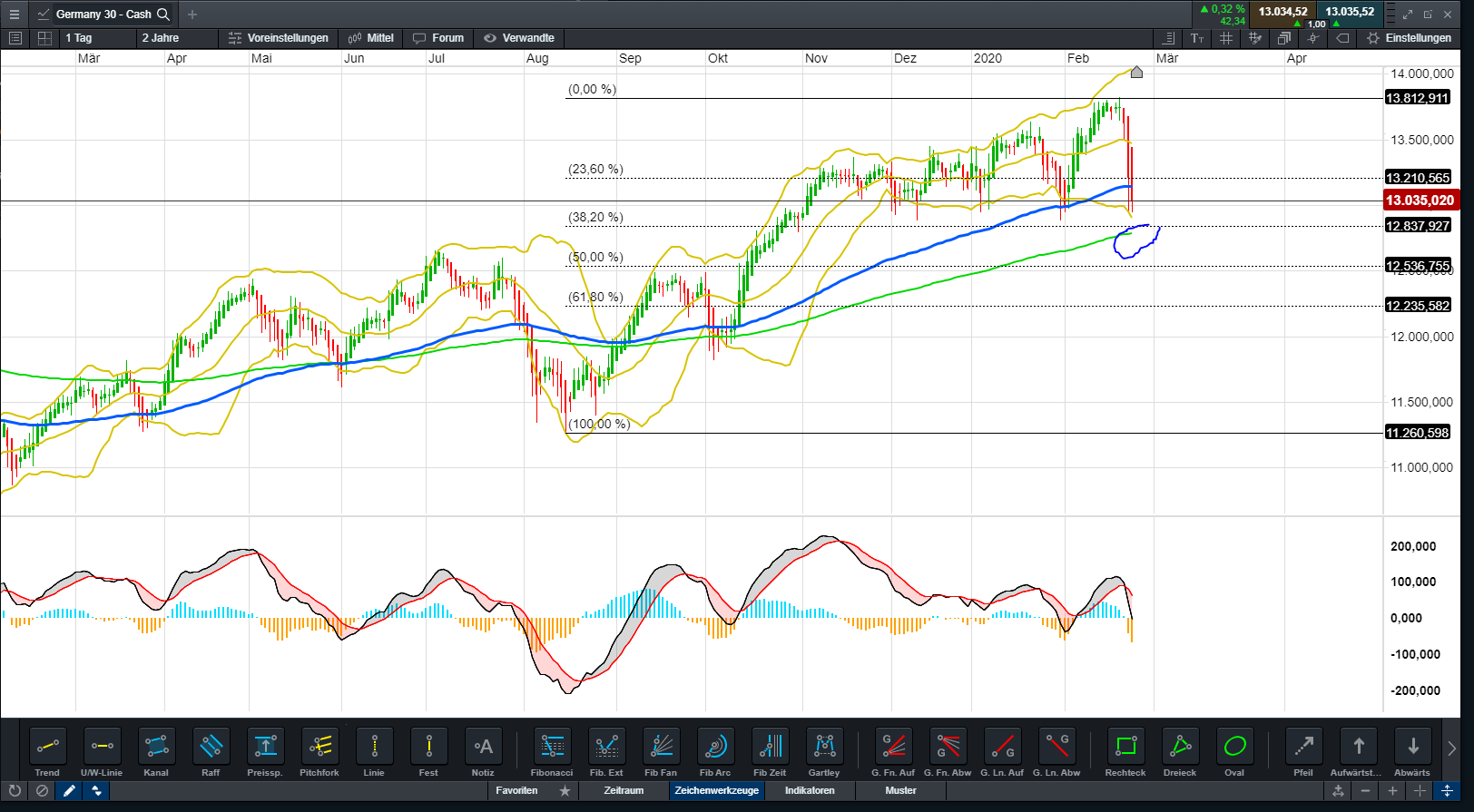
Task: Open the Voreinstellungen presets dropdown
Action: pos(279,38)
